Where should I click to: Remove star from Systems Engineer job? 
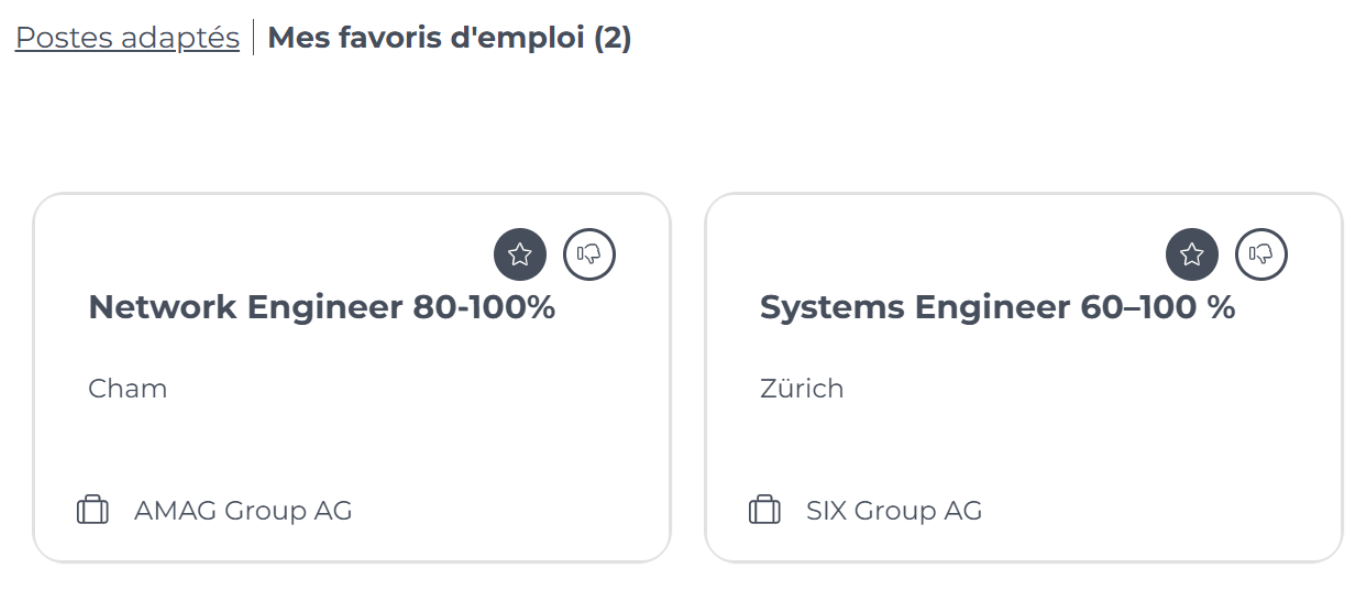pos(1192,254)
